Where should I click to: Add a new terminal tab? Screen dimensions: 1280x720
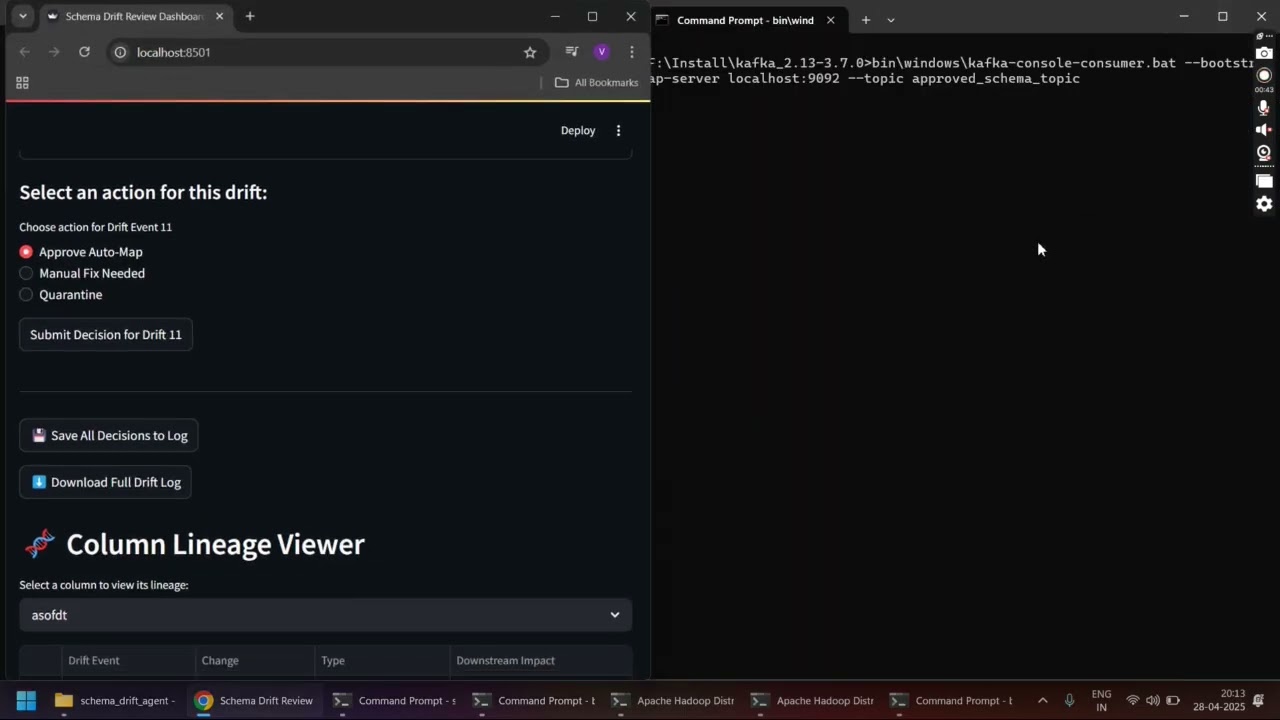click(x=865, y=20)
